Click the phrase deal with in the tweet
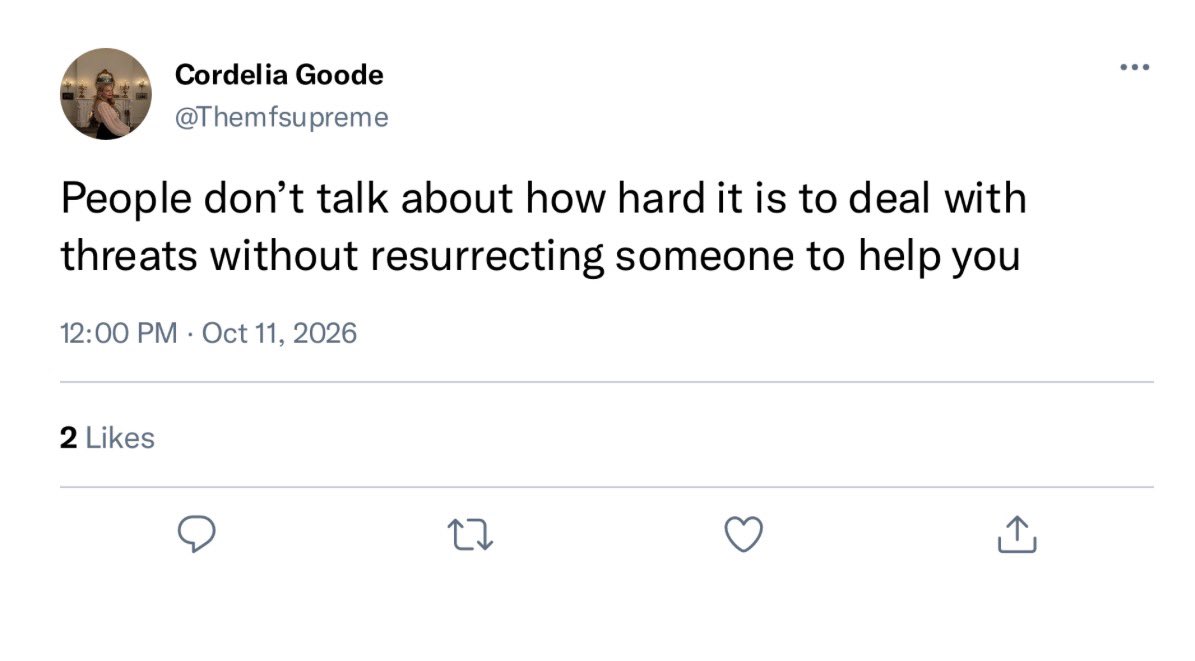The height and width of the screenshot is (661, 1195). 937,198
